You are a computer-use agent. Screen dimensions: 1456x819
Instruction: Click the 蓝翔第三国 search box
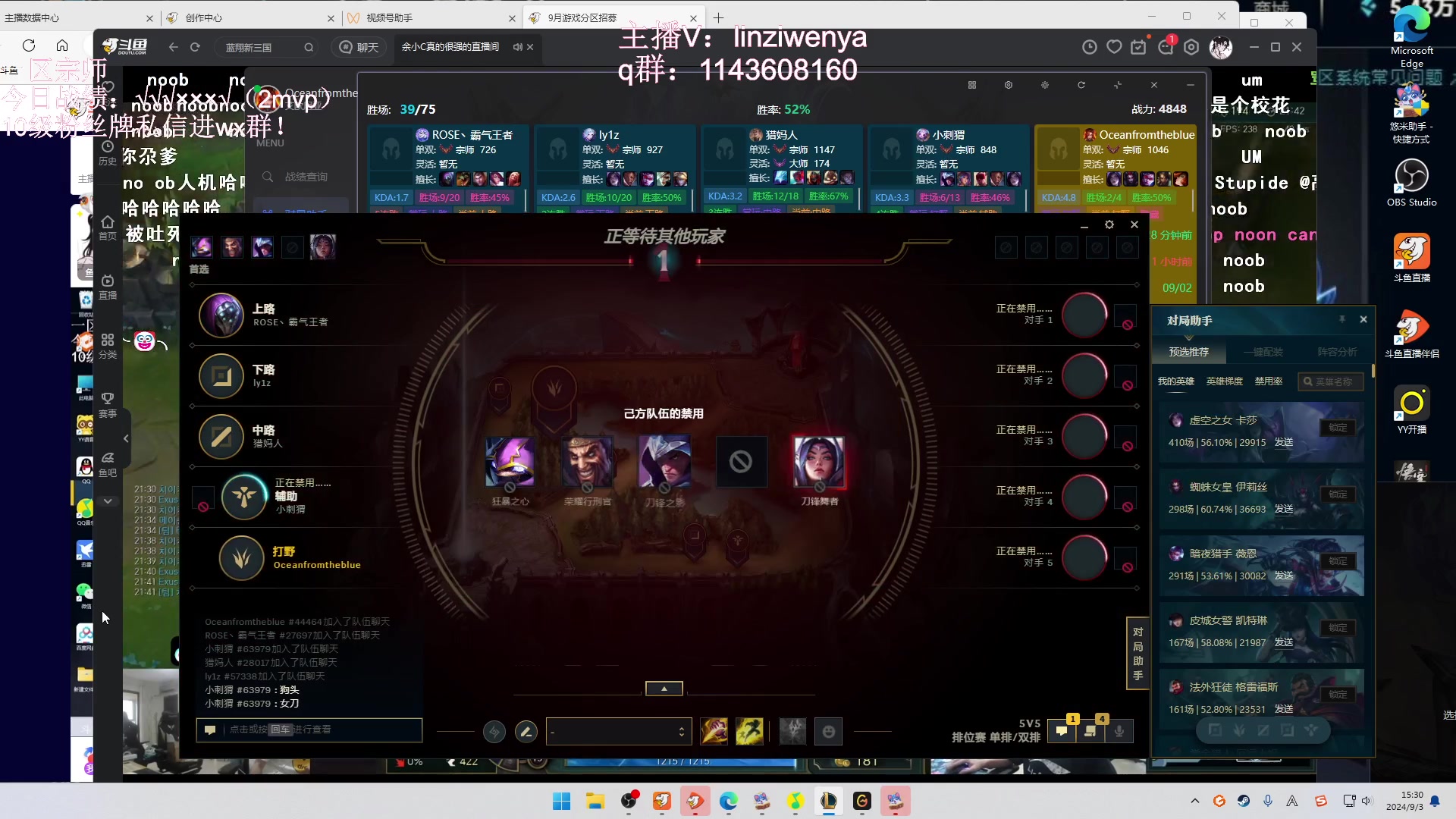click(x=267, y=47)
